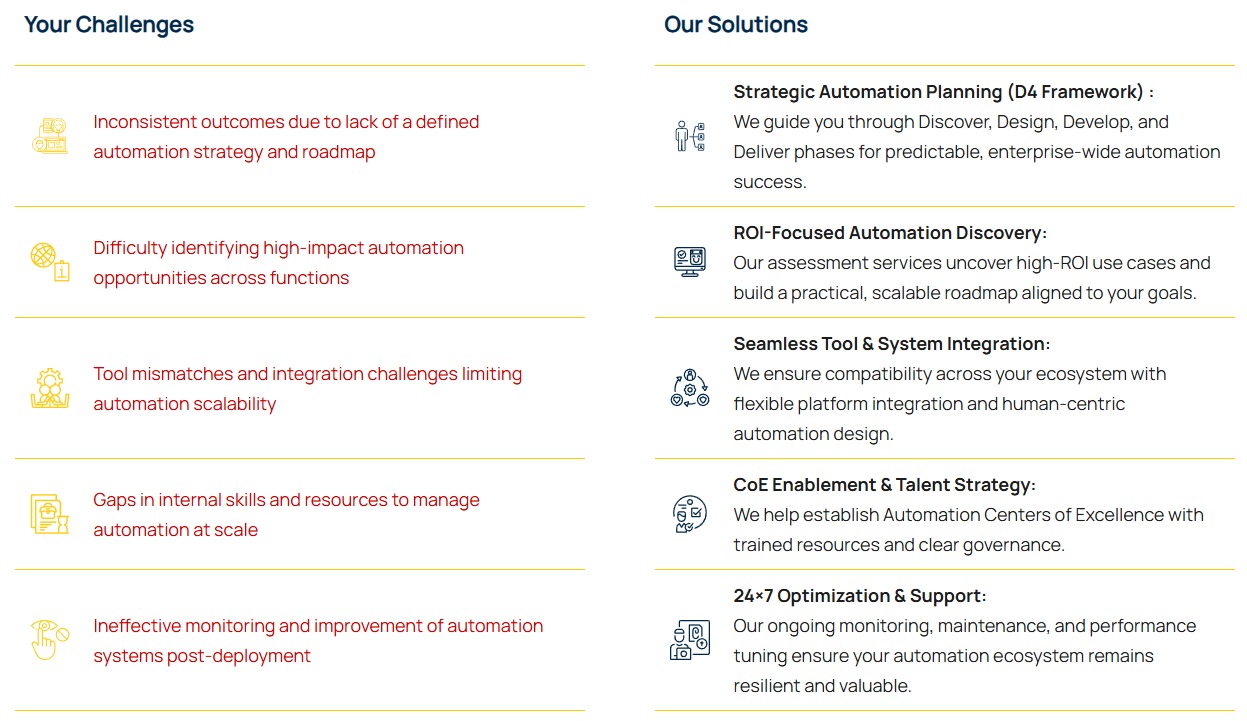Select 'CoE Enablement & Talent Strategy' title

884,485
